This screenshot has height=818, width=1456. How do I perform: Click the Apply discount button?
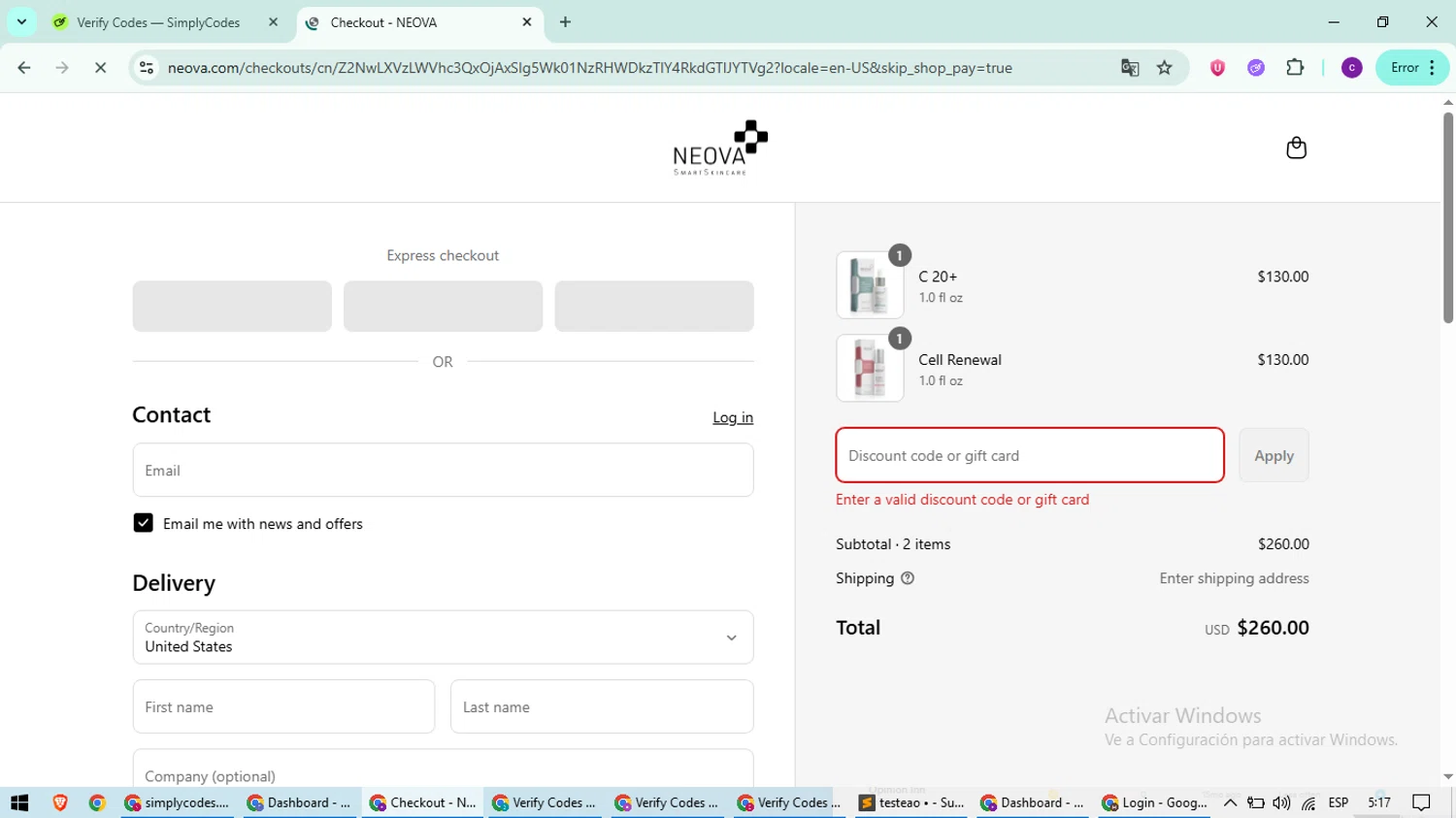pos(1274,455)
